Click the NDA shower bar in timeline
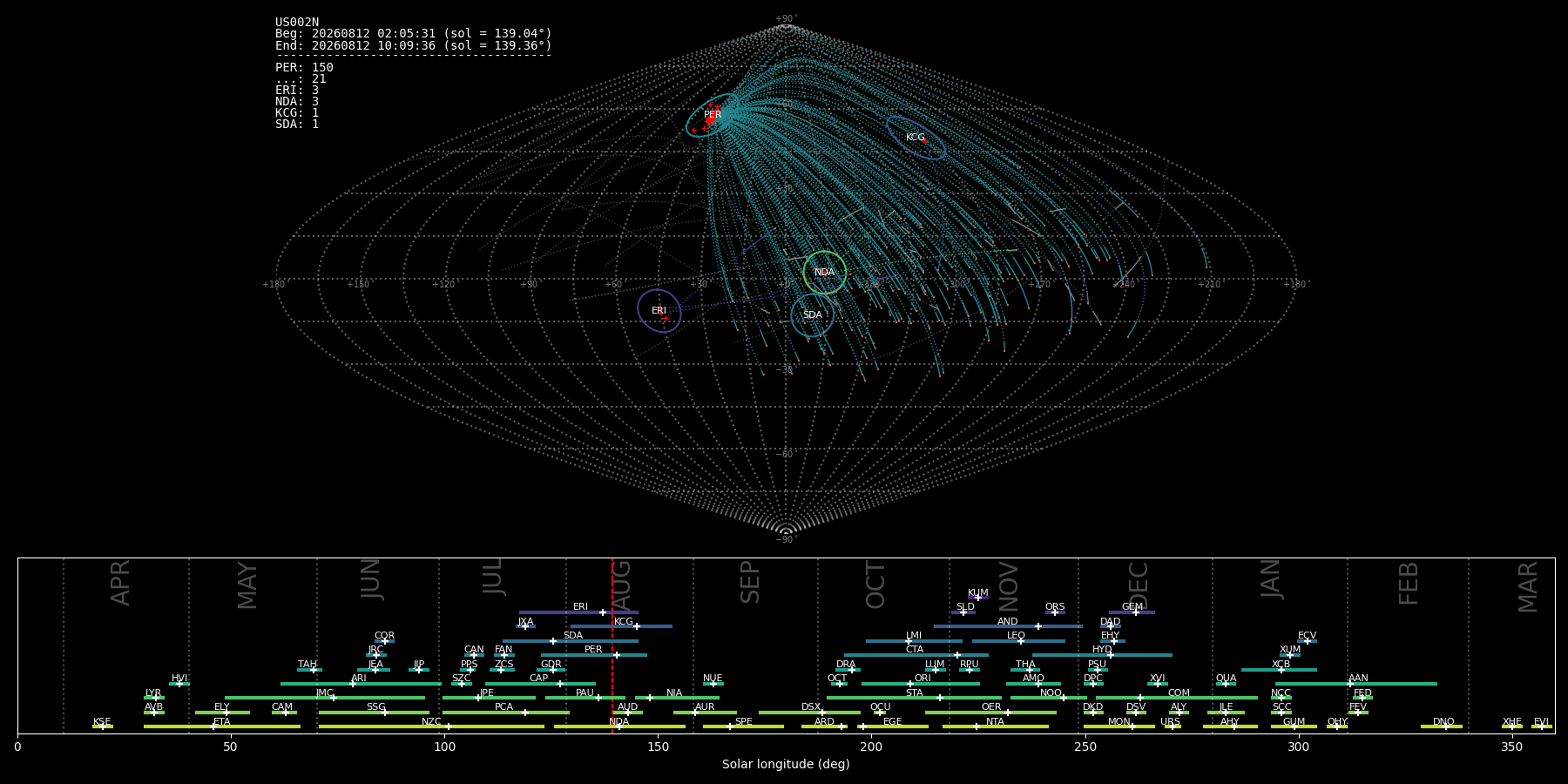 click(619, 727)
